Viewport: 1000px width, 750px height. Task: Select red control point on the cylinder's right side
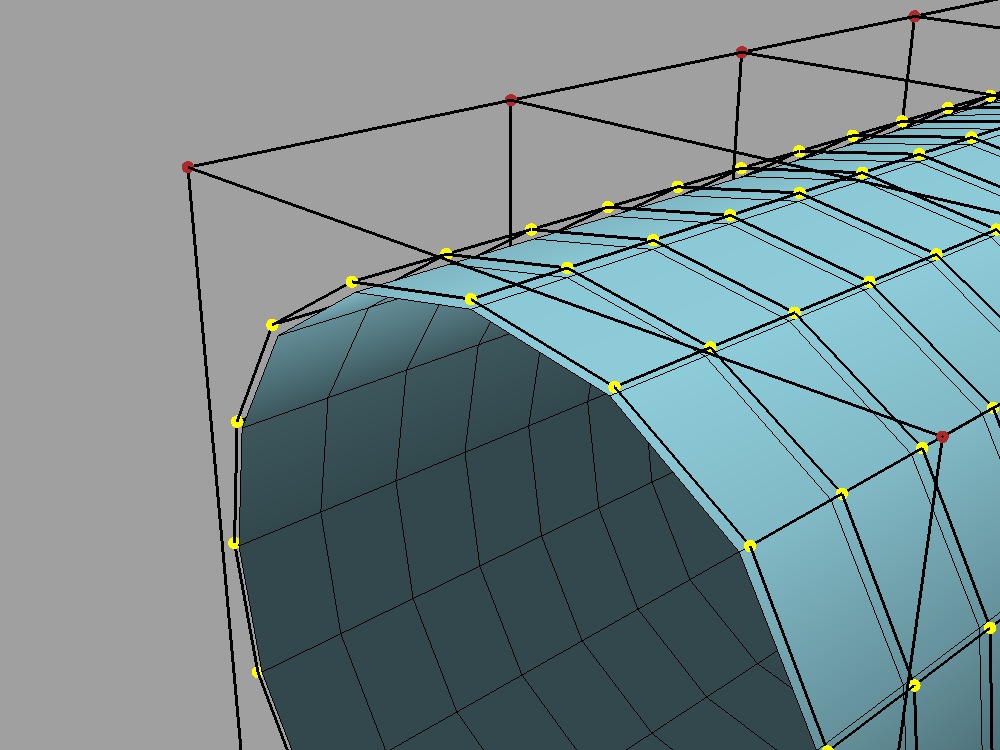tap(942, 436)
